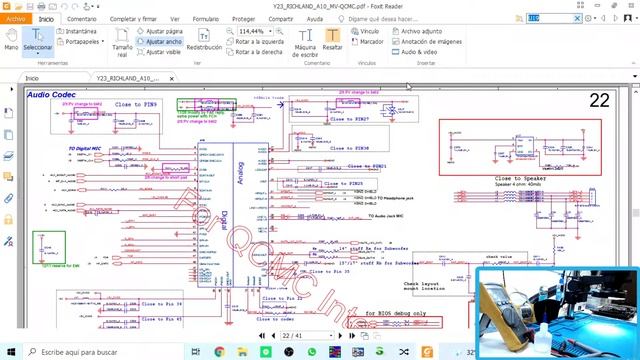Screen dimensions: 640x360
Task: Go to the next page
Action: tap(340, 336)
